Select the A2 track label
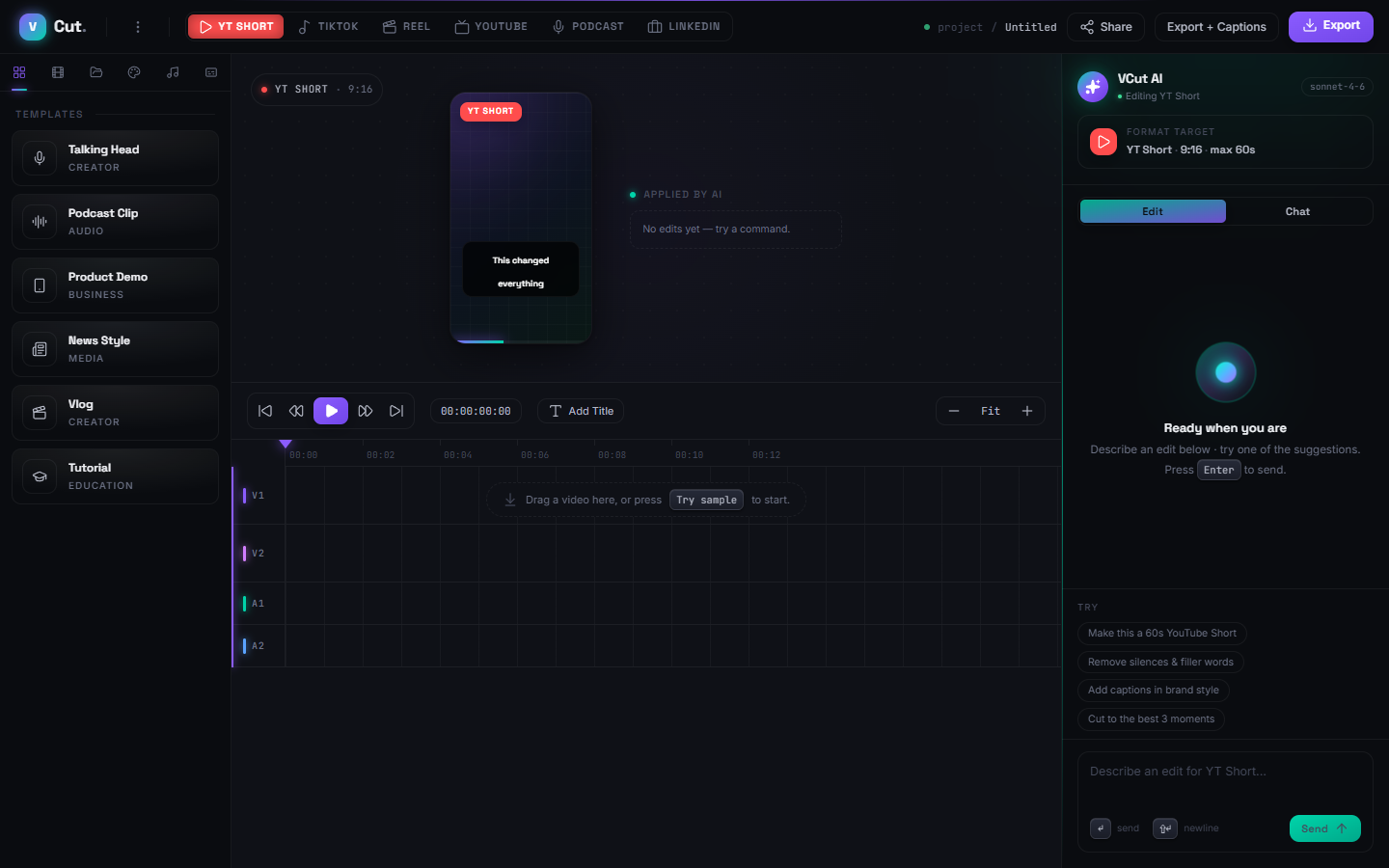1389x868 pixels. pos(258,646)
